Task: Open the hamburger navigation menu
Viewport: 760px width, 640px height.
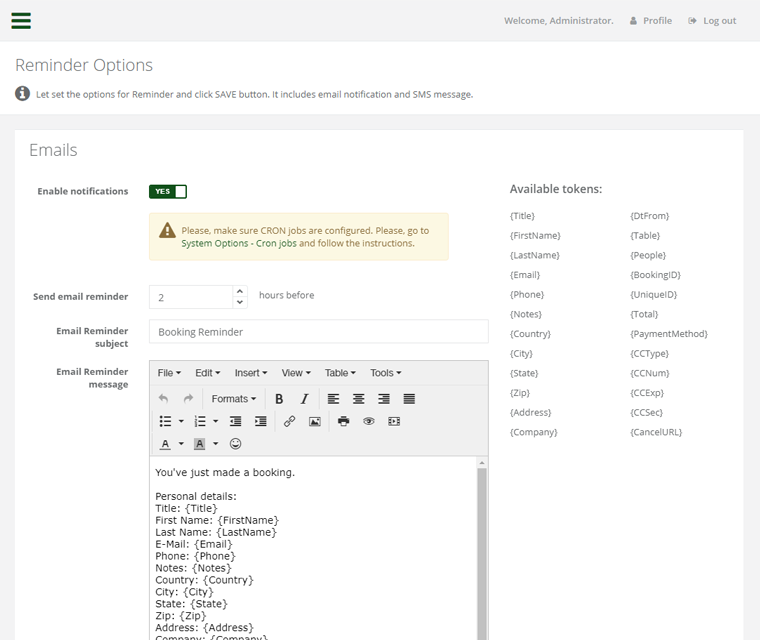Action: tap(21, 21)
